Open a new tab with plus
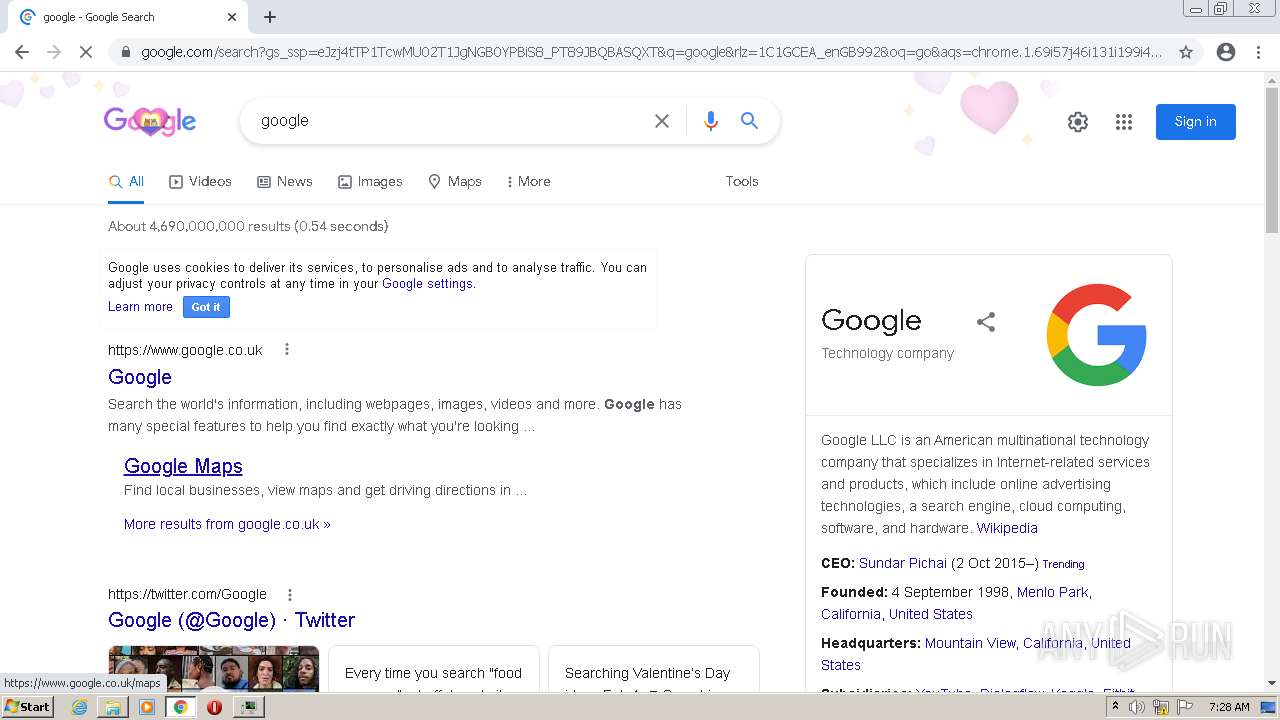This screenshot has height=720, width=1280. (x=270, y=17)
